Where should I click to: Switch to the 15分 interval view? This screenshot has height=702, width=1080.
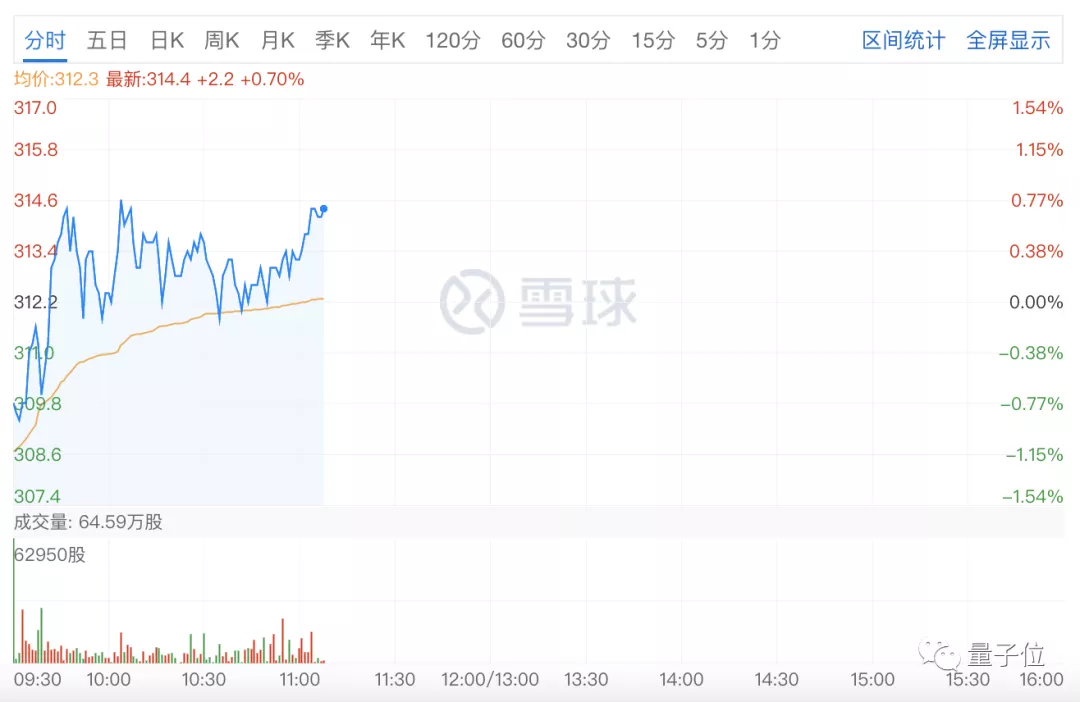(652, 40)
